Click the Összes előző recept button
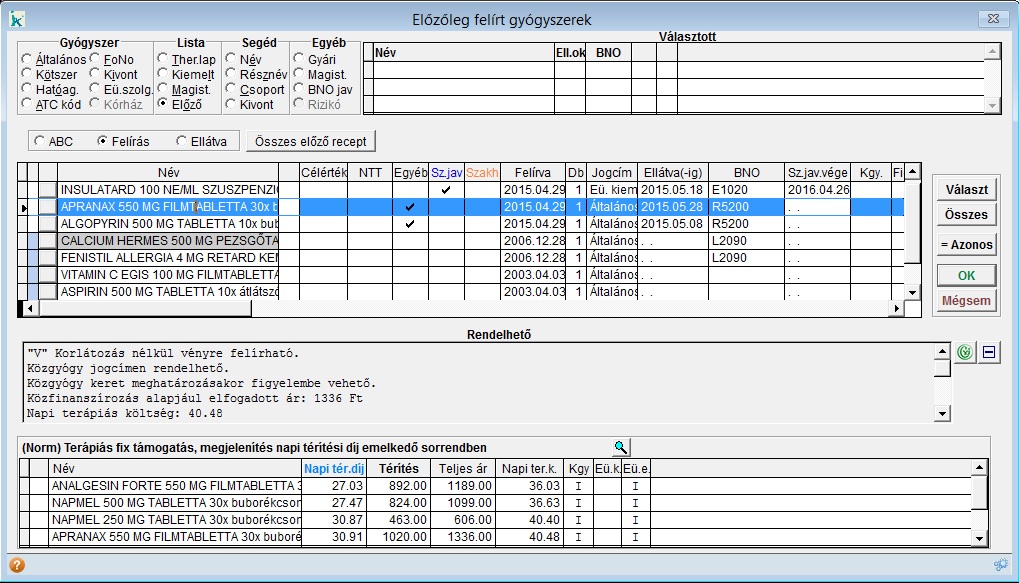Viewport: 1019px width, 583px height. tap(311, 141)
